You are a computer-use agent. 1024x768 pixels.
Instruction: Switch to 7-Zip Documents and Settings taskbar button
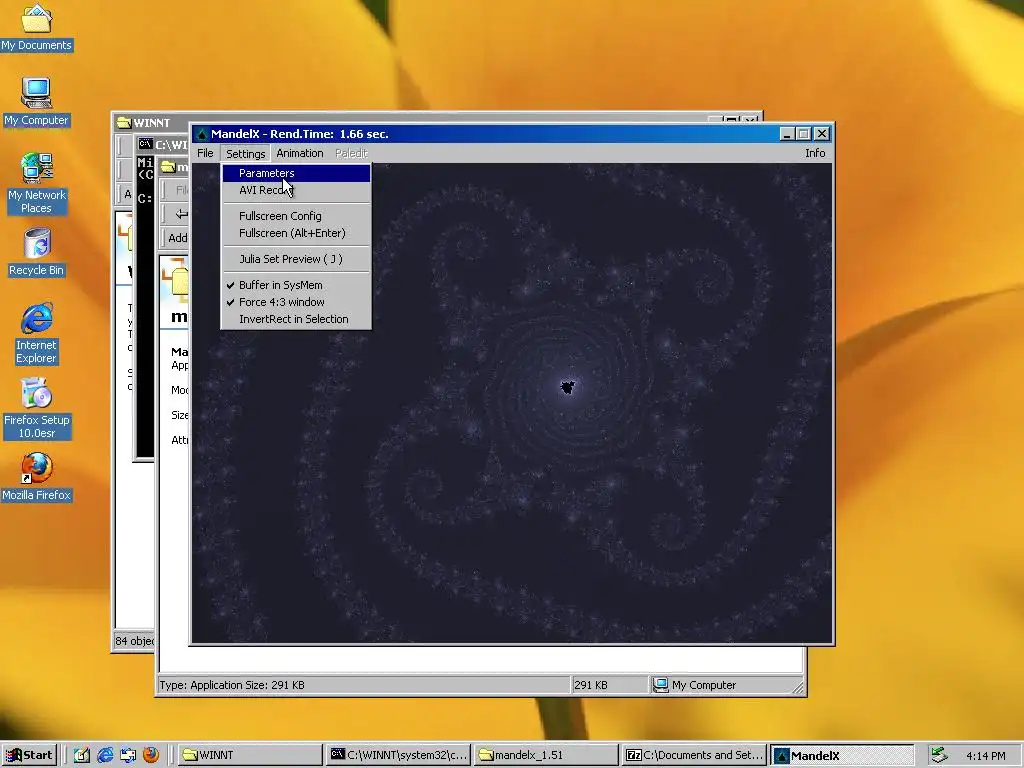(x=695, y=755)
